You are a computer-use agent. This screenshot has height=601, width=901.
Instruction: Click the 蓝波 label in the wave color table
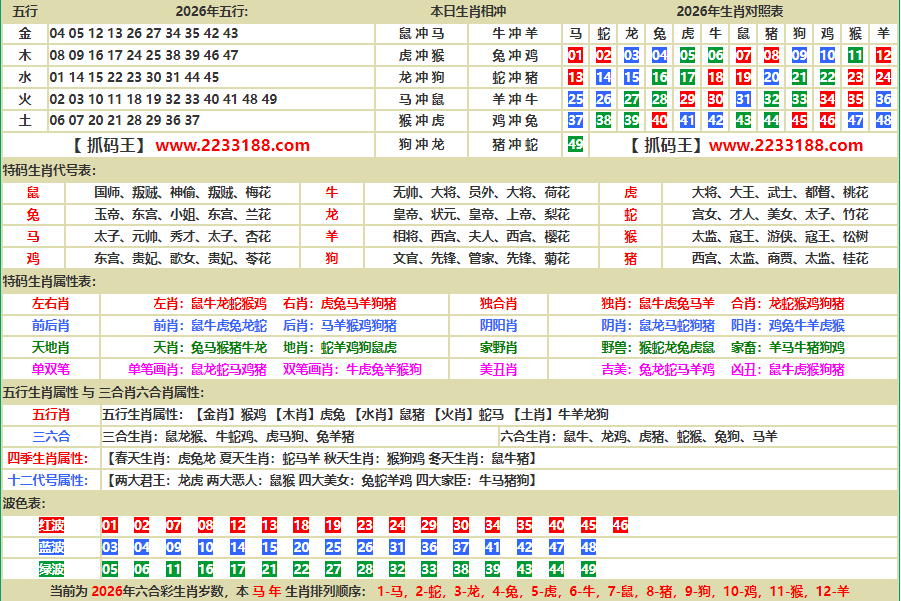coord(51,547)
